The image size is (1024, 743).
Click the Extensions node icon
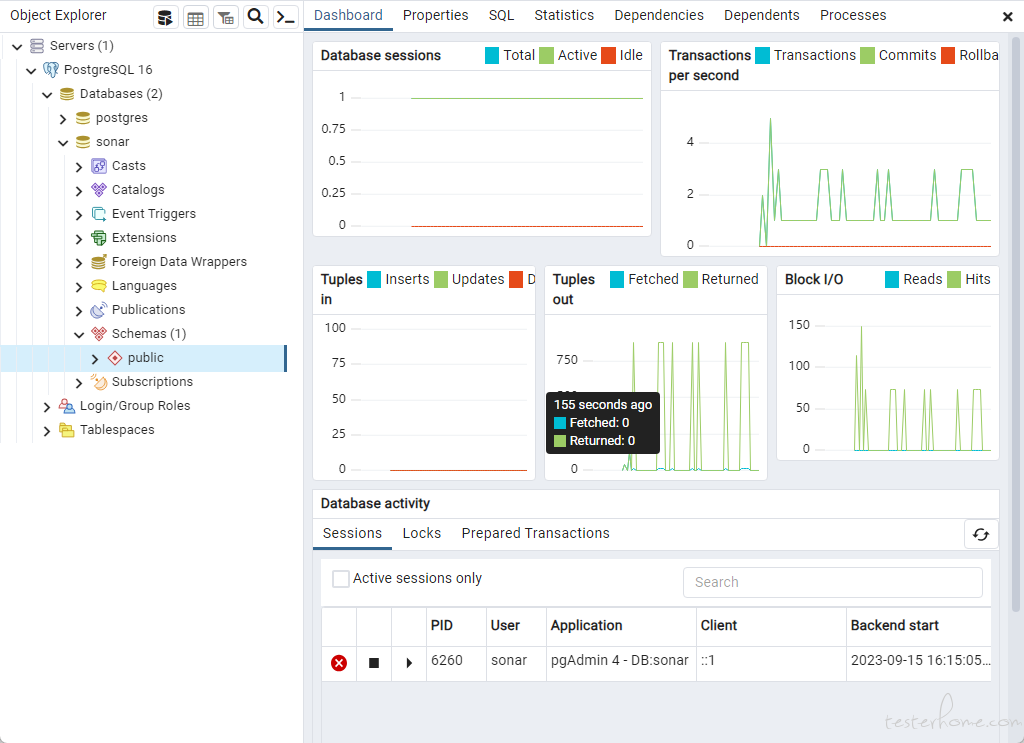pyautogui.click(x=99, y=238)
